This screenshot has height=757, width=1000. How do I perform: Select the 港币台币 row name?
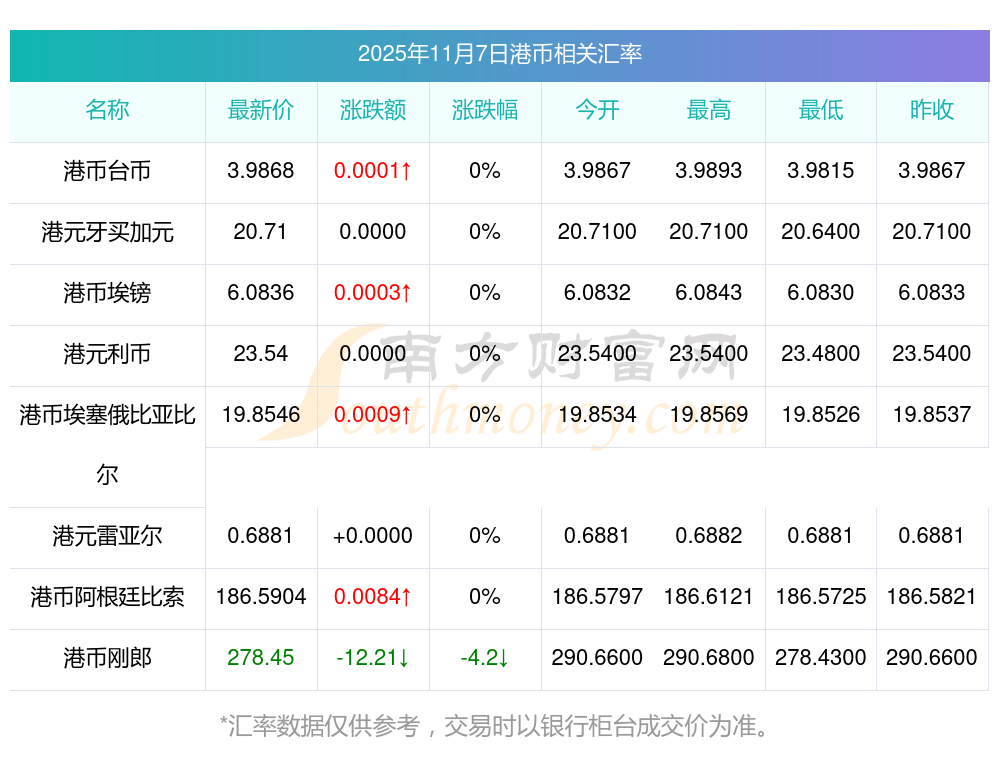point(107,171)
